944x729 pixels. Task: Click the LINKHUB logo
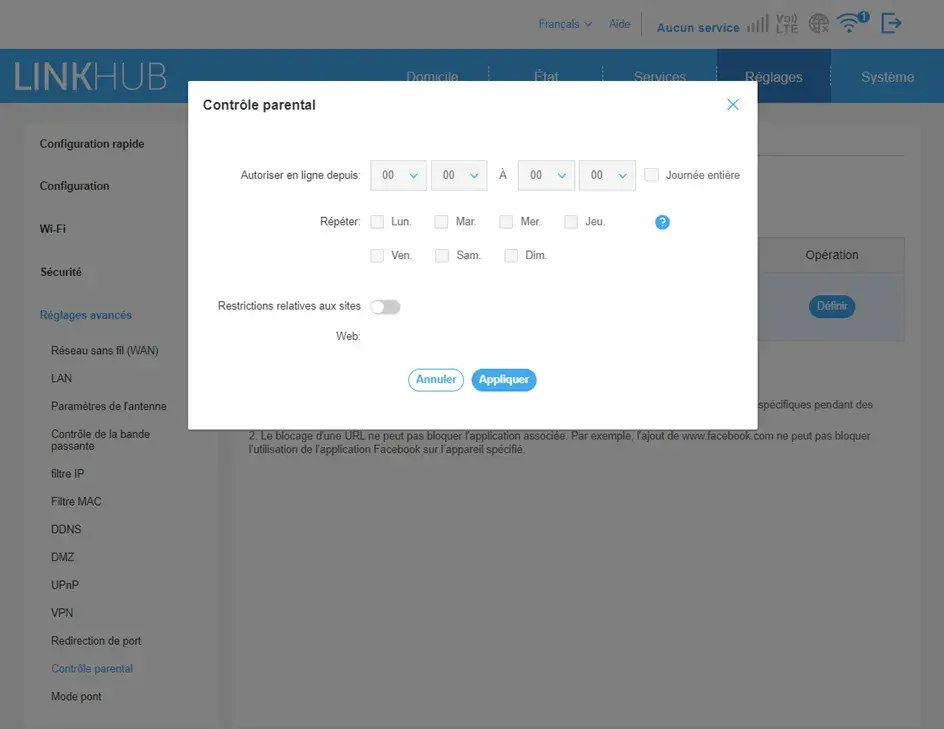click(90, 77)
